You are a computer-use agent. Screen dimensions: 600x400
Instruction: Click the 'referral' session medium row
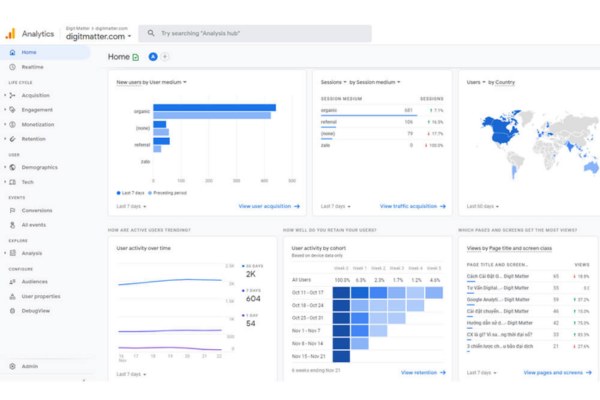(x=382, y=122)
